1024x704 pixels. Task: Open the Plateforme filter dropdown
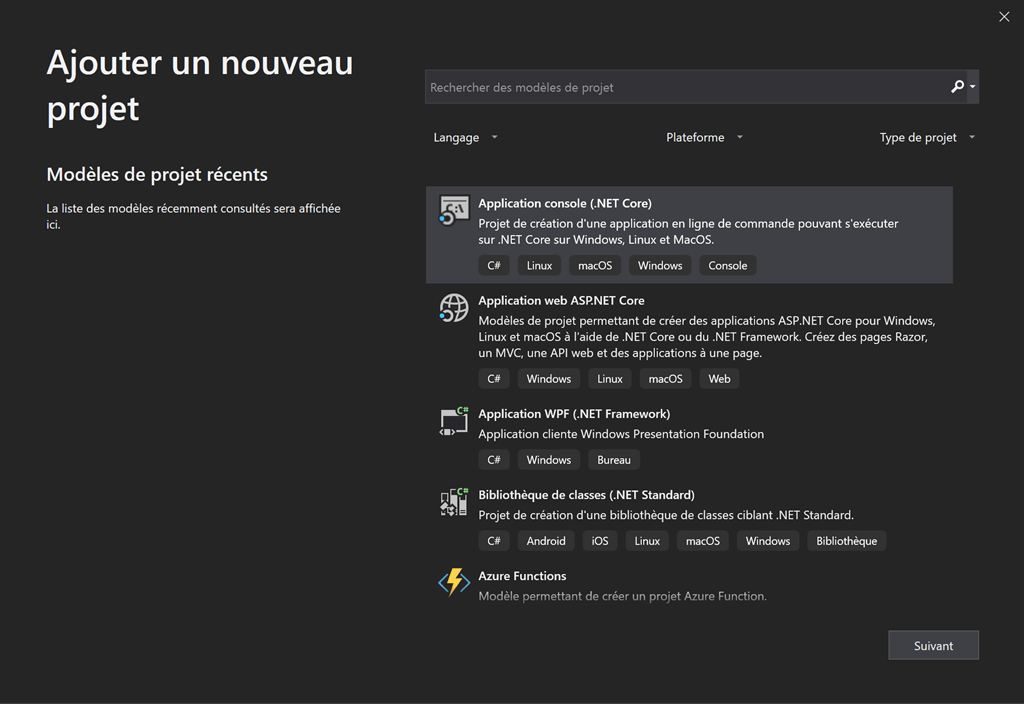704,137
